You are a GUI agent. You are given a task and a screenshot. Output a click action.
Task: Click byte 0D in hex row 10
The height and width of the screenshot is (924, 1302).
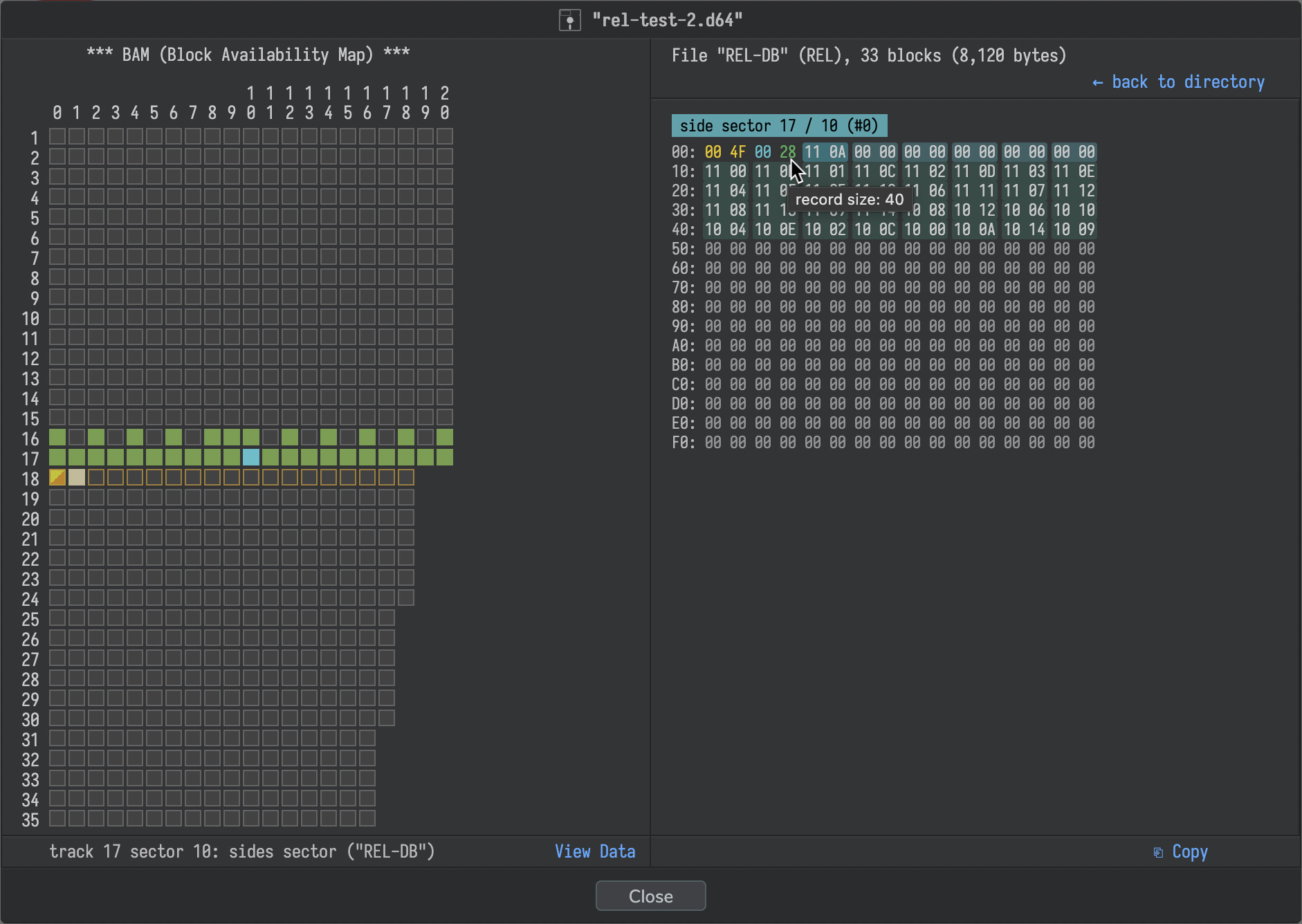[x=987, y=172]
